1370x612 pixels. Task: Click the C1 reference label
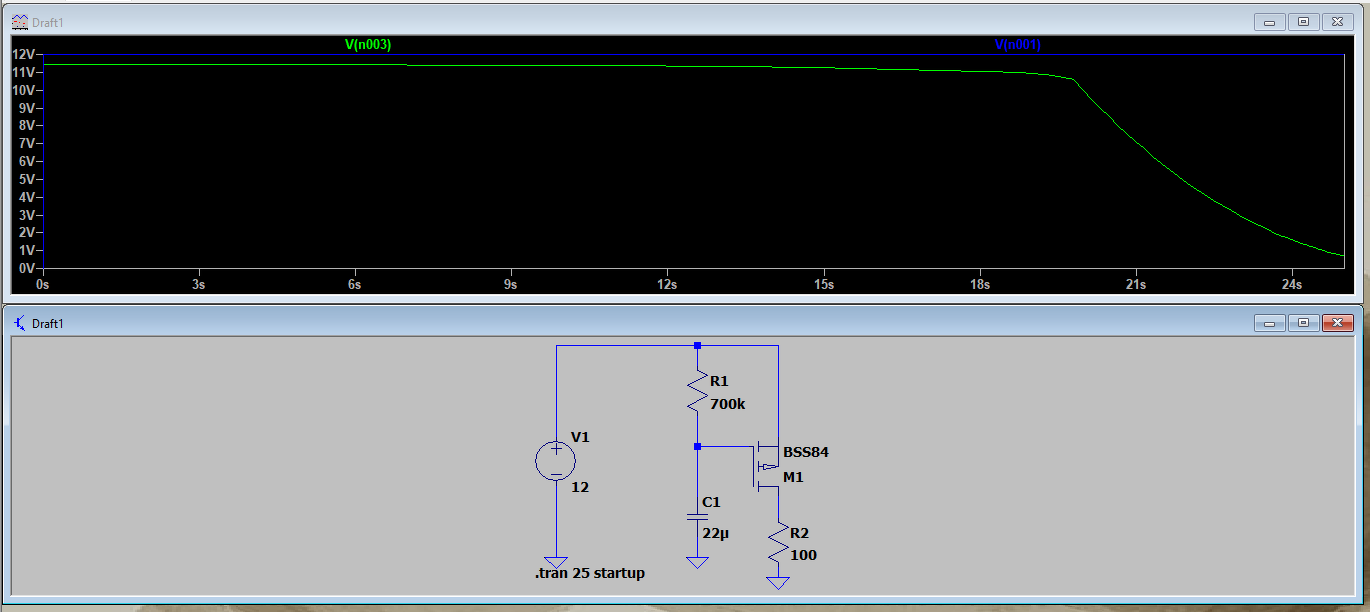click(x=711, y=502)
